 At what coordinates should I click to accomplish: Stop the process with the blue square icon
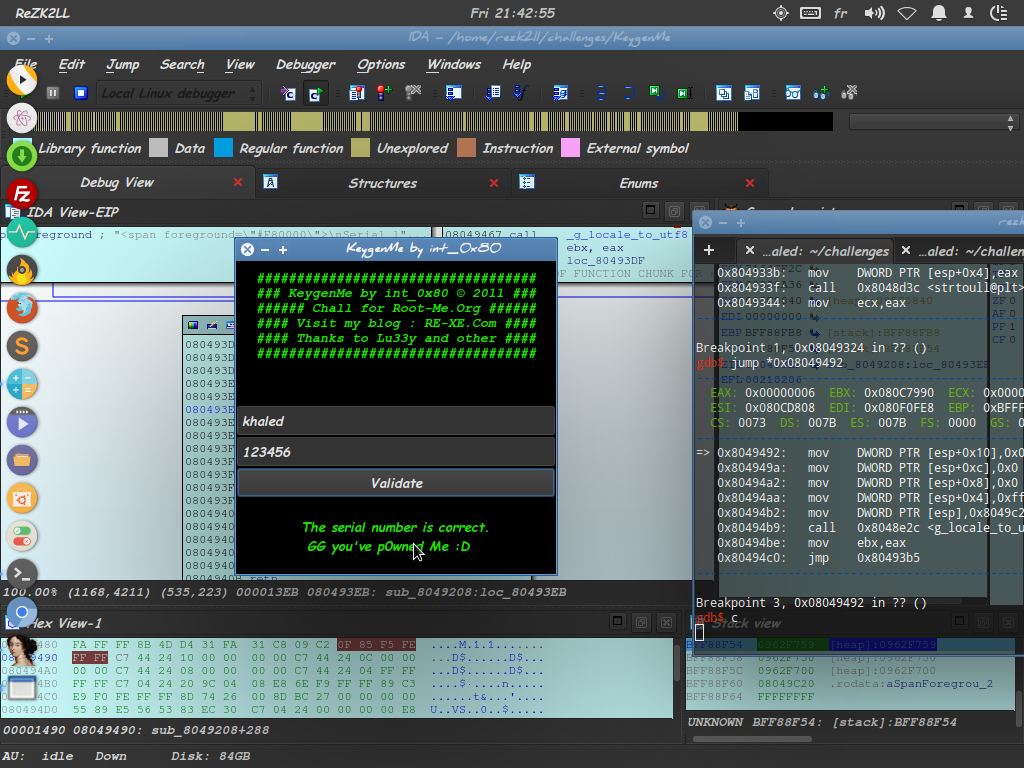click(81, 93)
